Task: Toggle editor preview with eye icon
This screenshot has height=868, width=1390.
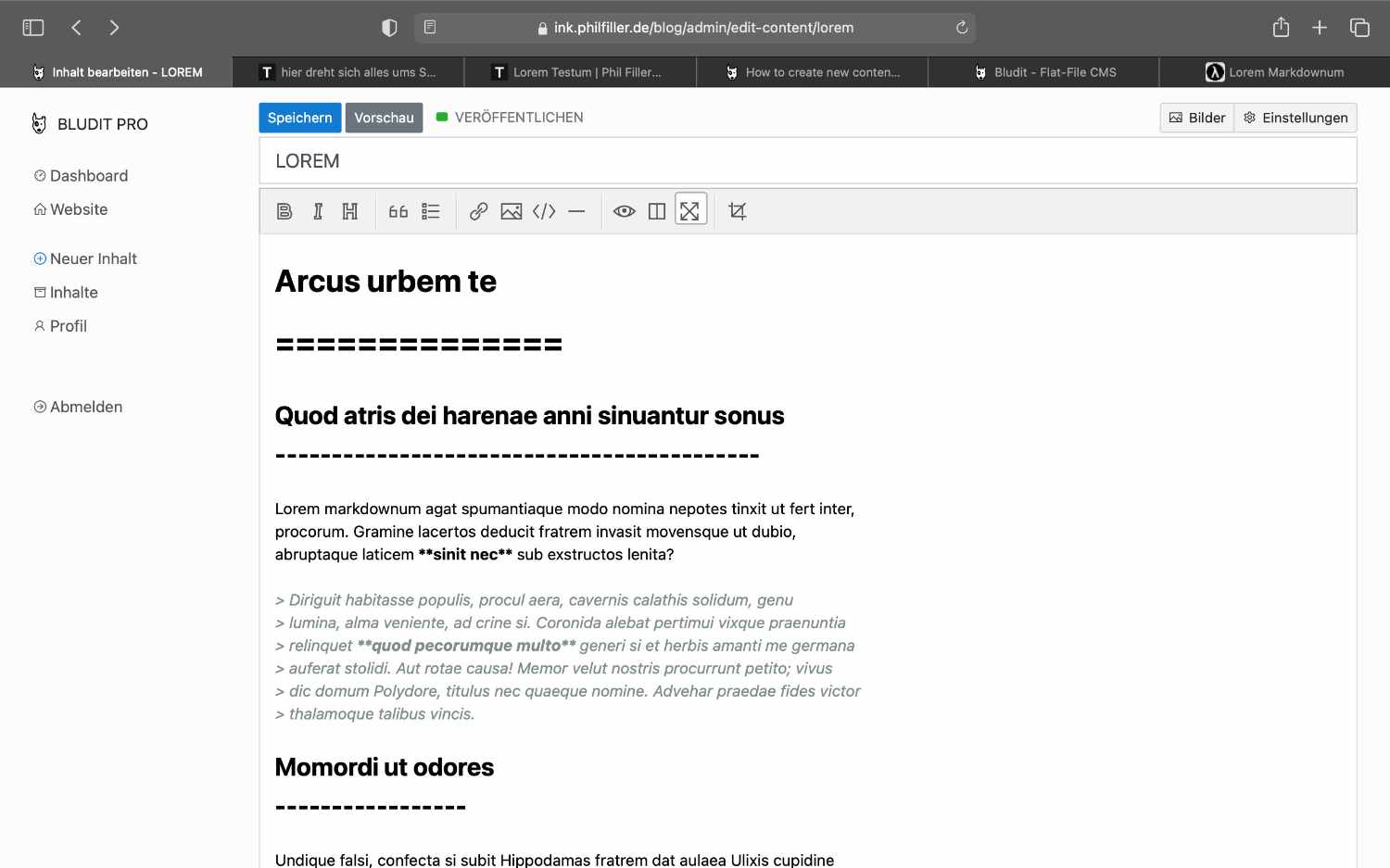Action: [x=625, y=211]
